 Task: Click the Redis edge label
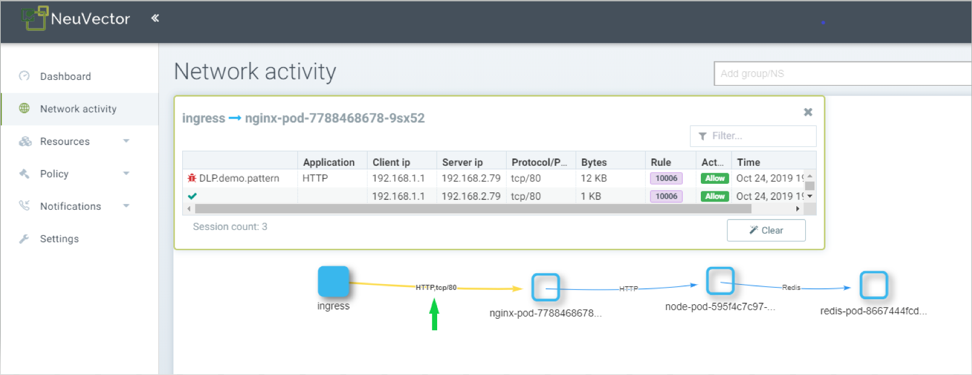(x=791, y=288)
